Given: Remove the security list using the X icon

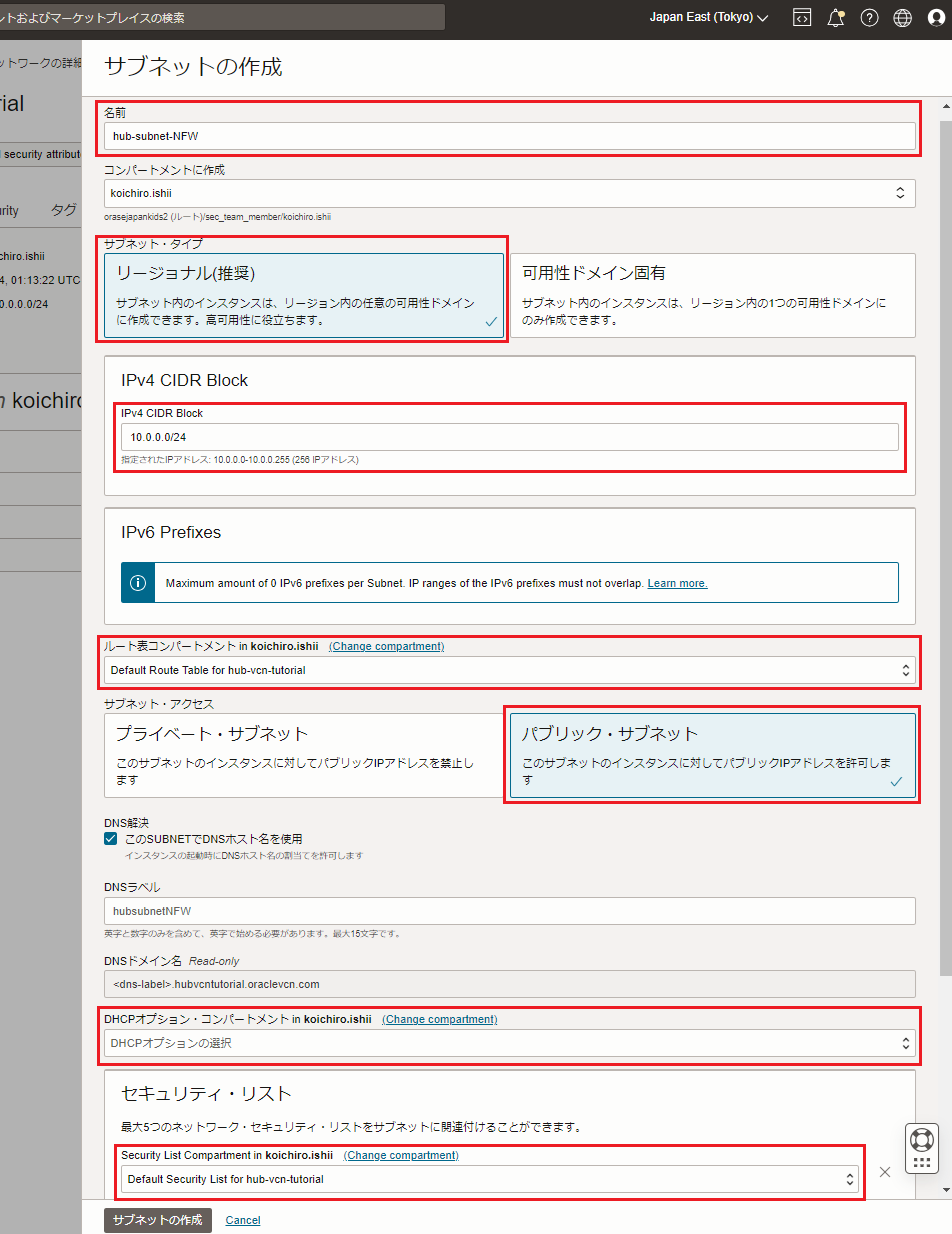Looking at the screenshot, I should pos(884,1172).
